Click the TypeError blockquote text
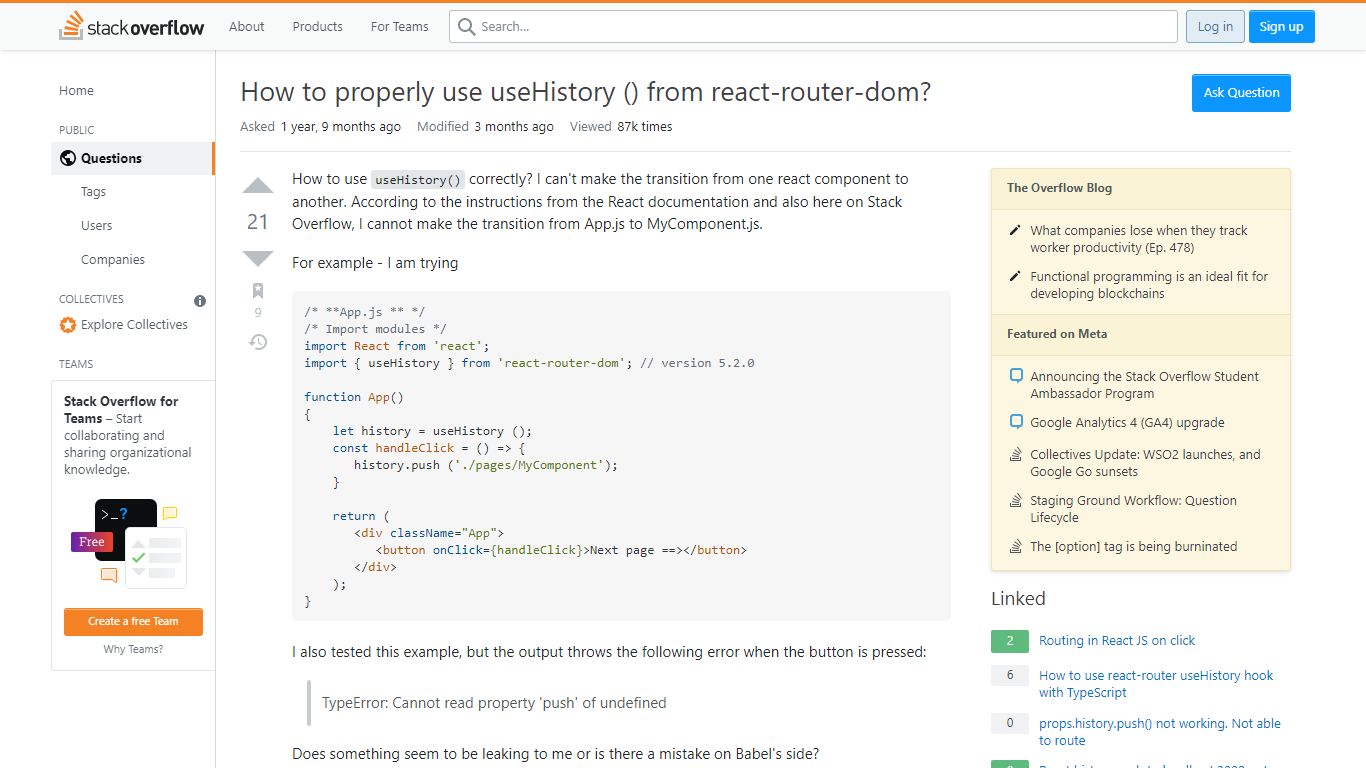This screenshot has width=1366, height=768. (494, 703)
